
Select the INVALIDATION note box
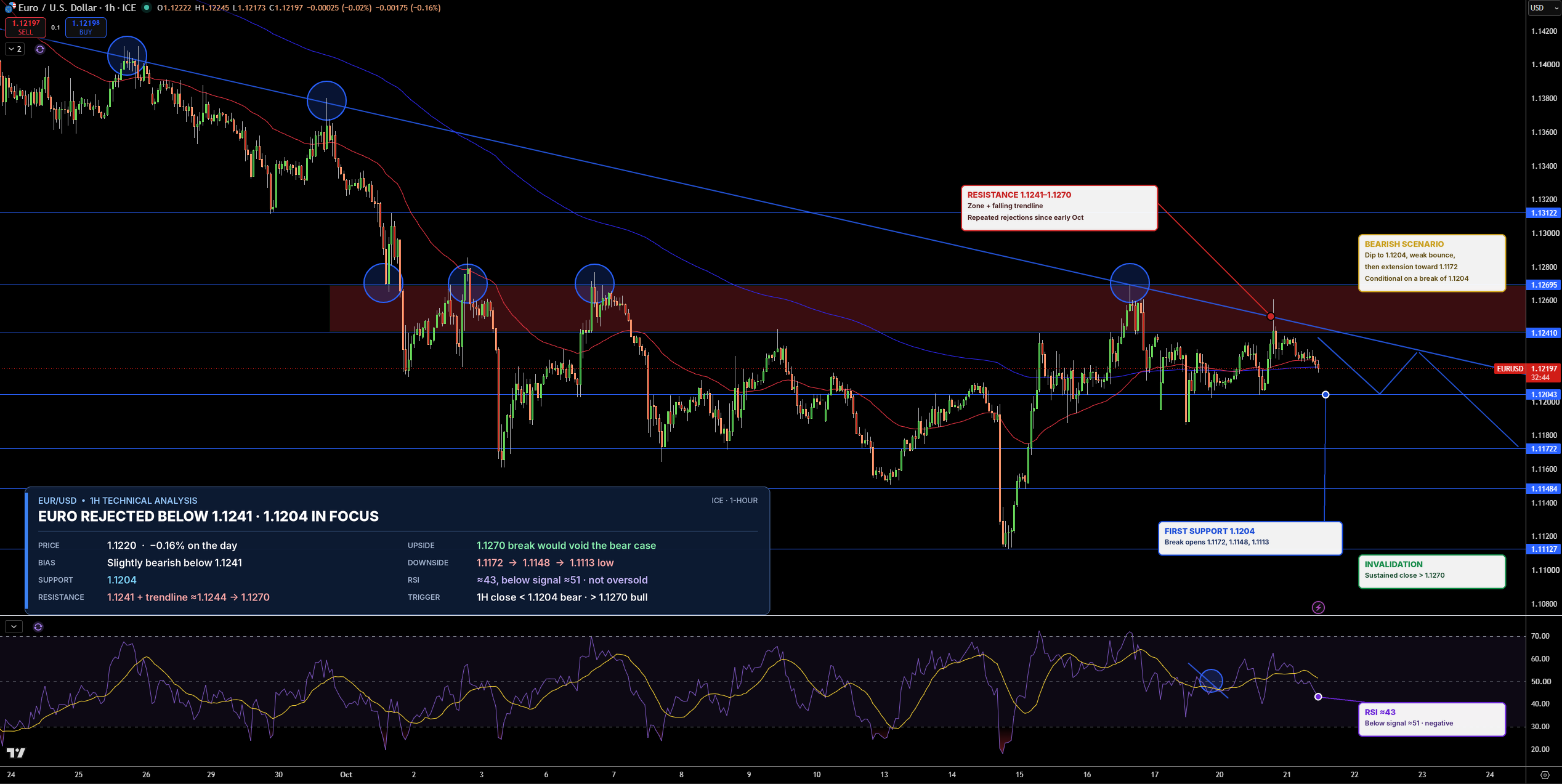tap(1432, 572)
